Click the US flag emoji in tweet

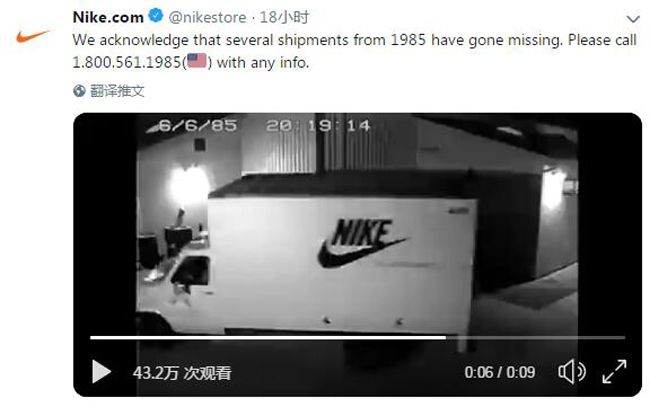click(x=197, y=61)
